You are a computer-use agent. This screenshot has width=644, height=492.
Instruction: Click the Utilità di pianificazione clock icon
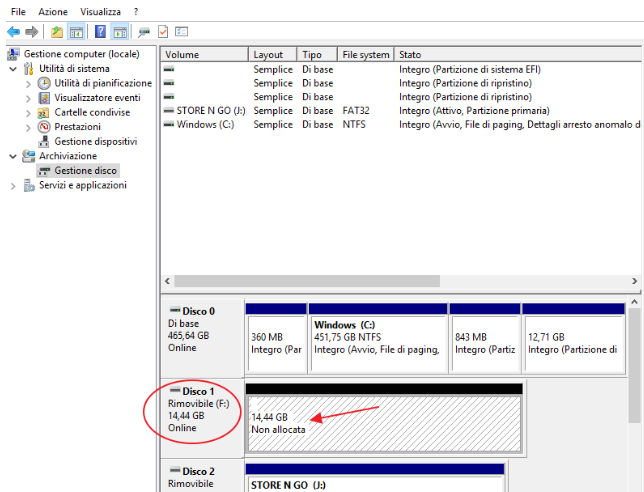[44, 83]
